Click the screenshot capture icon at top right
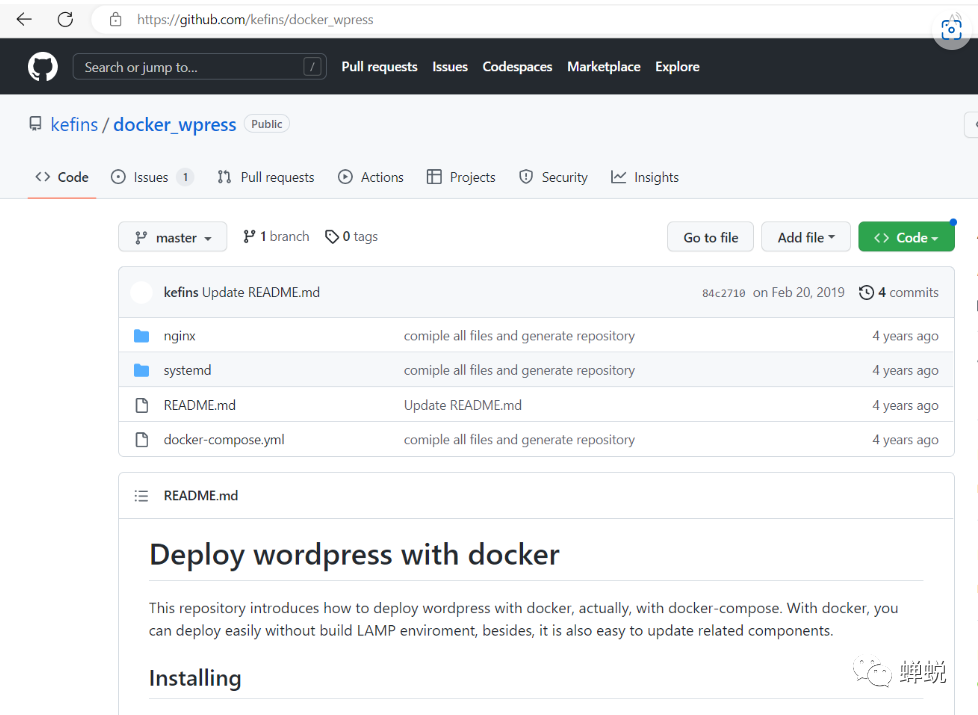The image size is (978, 715). 951,29
